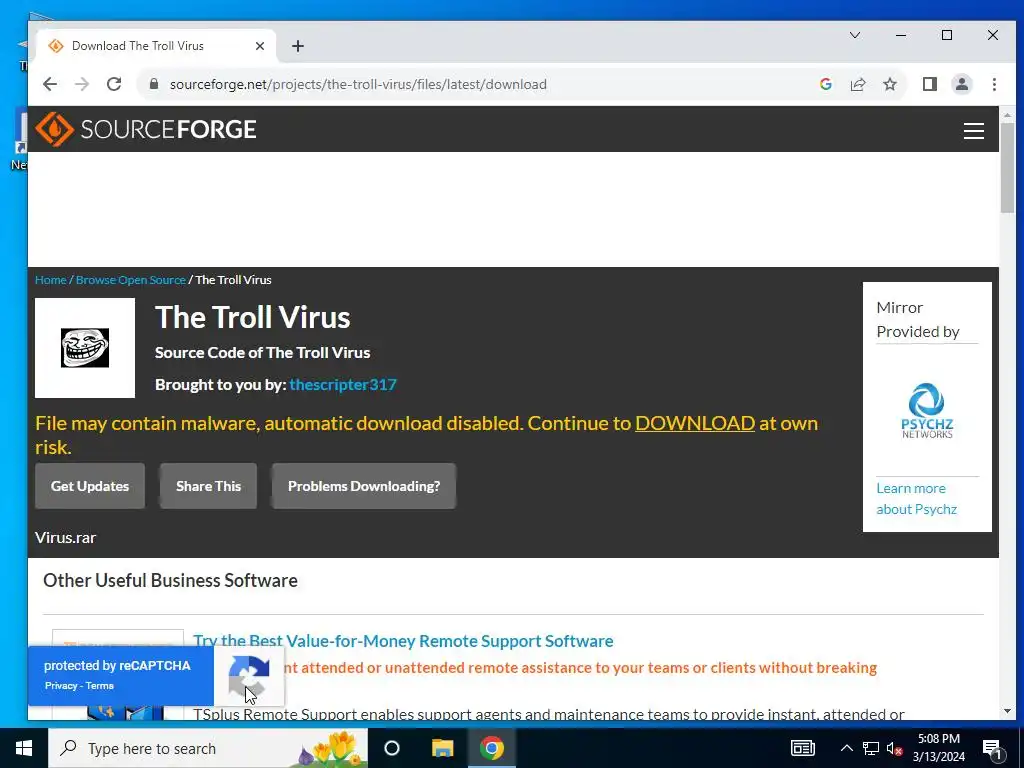
Task: Open the Browse Open Source breadcrumb
Action: pyautogui.click(x=131, y=280)
